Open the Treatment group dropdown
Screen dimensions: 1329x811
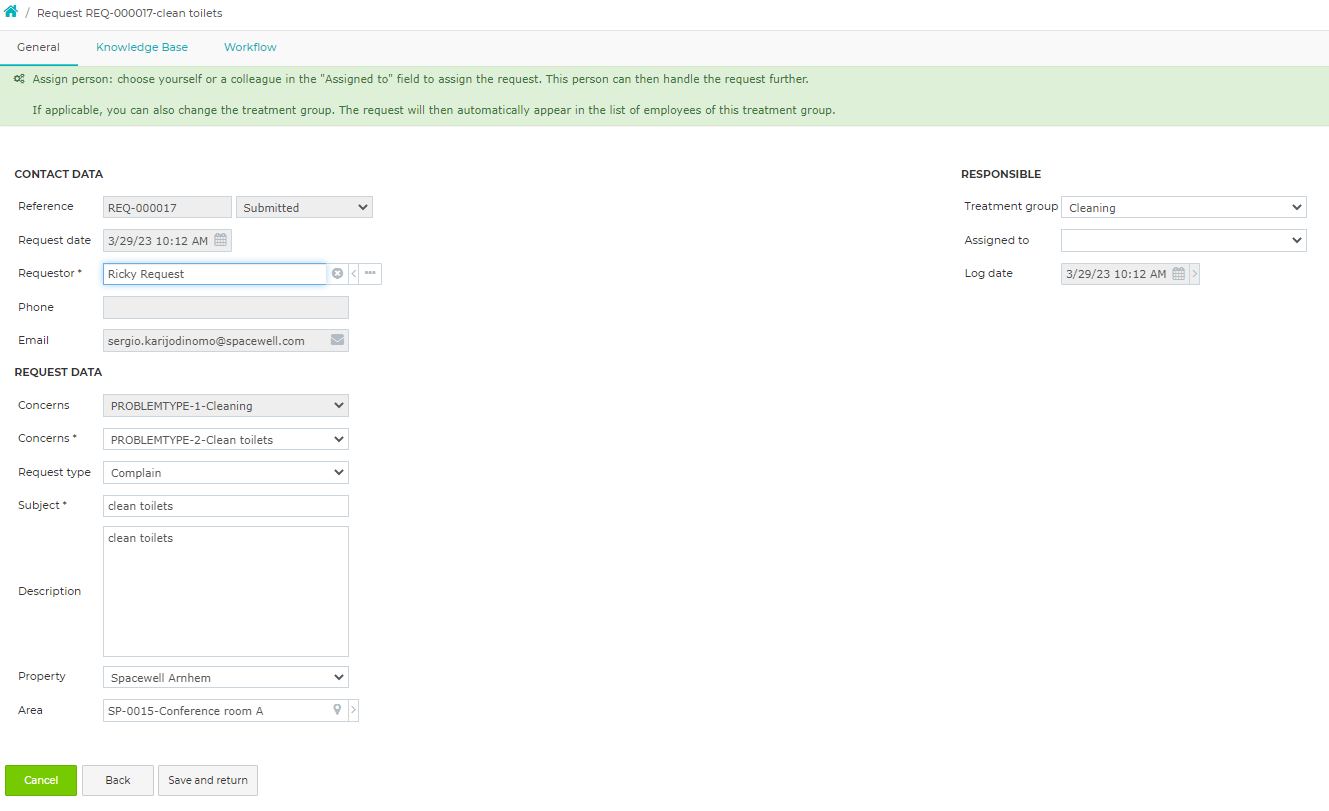pos(1184,207)
